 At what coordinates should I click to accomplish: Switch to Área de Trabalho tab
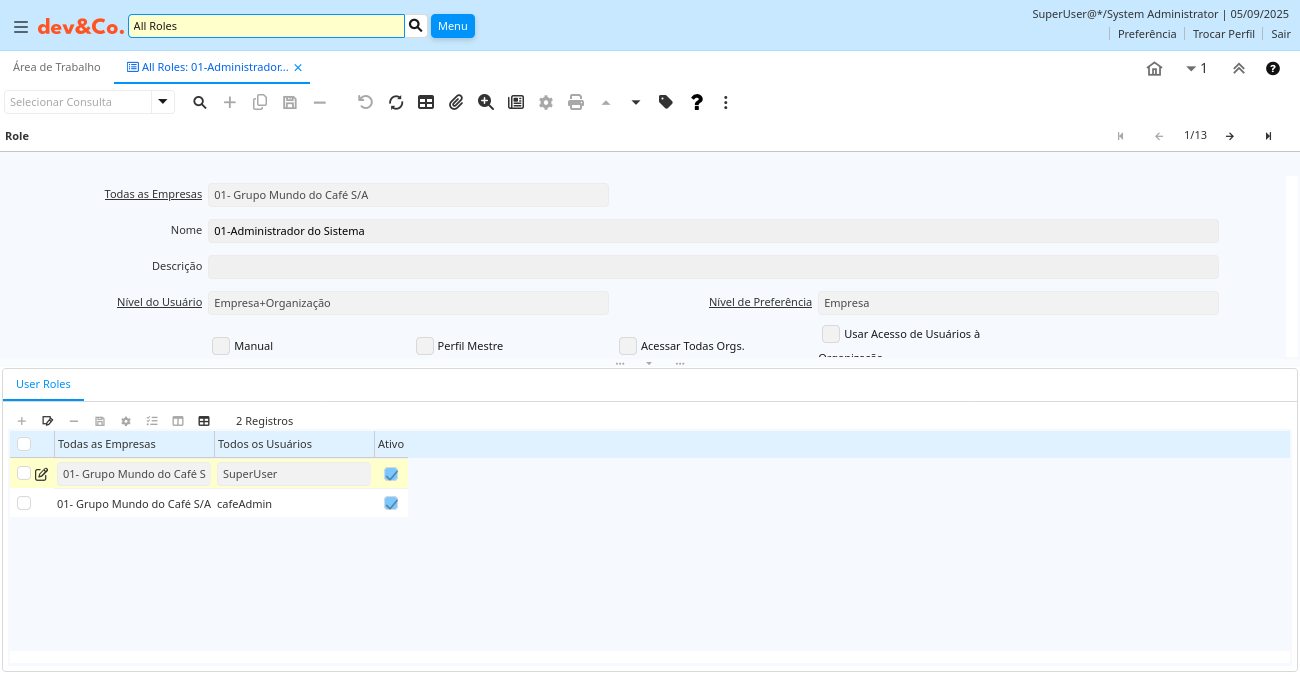click(57, 67)
